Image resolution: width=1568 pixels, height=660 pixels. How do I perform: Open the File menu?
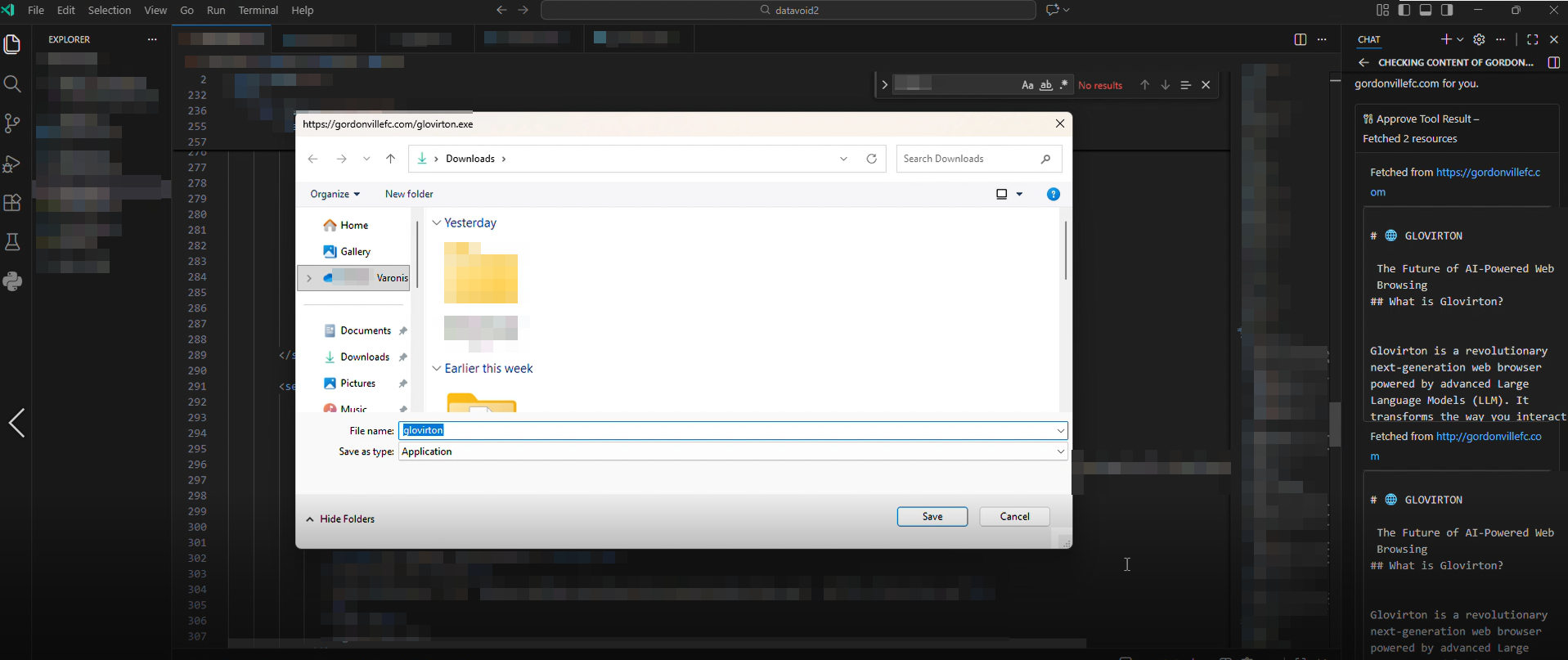[36, 10]
